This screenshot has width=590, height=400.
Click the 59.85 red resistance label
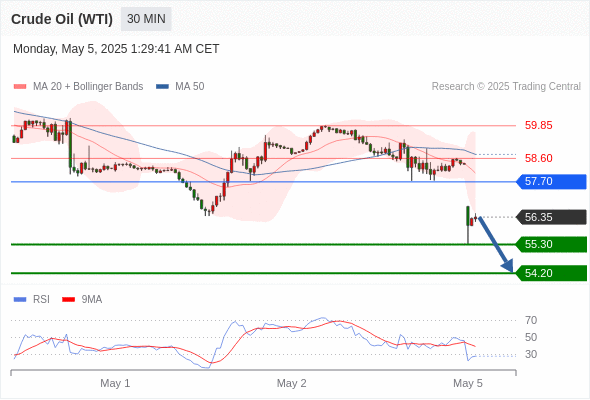coord(538,125)
